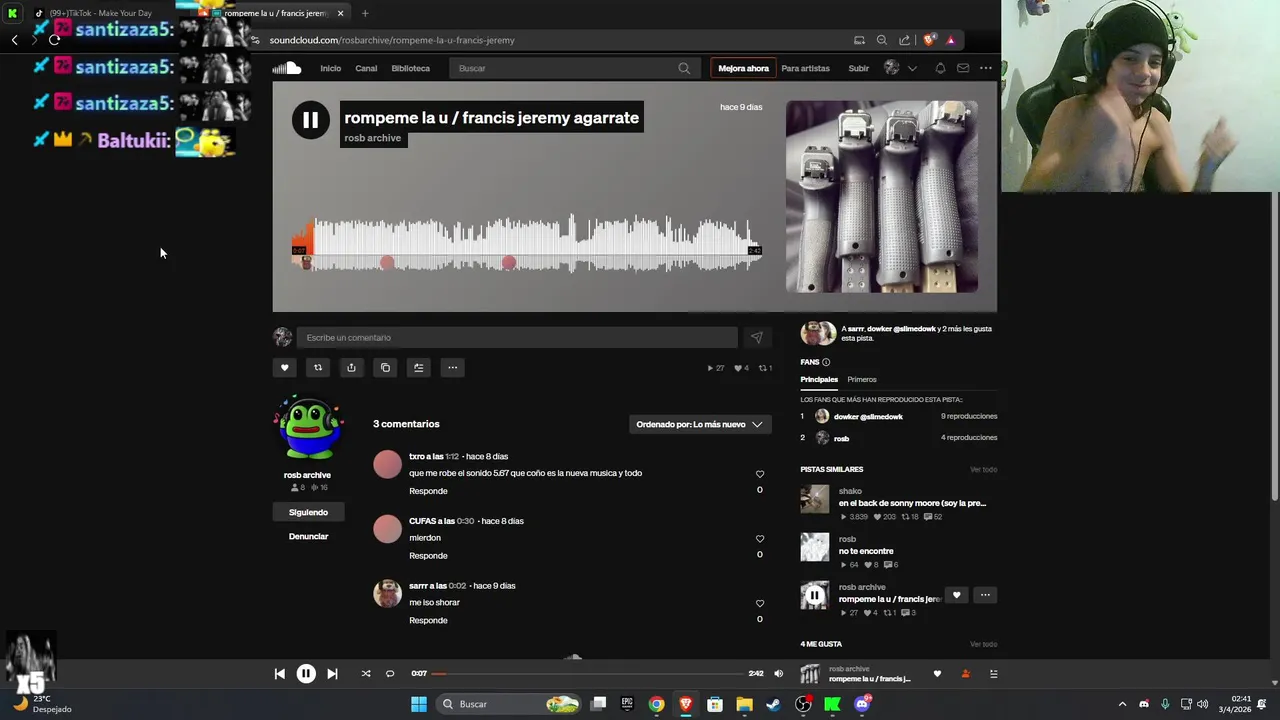The width and height of the screenshot is (1280, 720).
Task: Open dowker @slimedowk fan profile
Action: point(868,416)
